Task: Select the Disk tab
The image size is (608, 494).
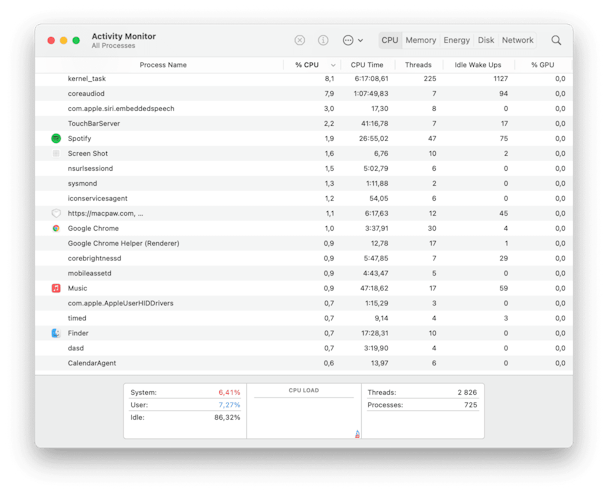Action: tap(486, 40)
